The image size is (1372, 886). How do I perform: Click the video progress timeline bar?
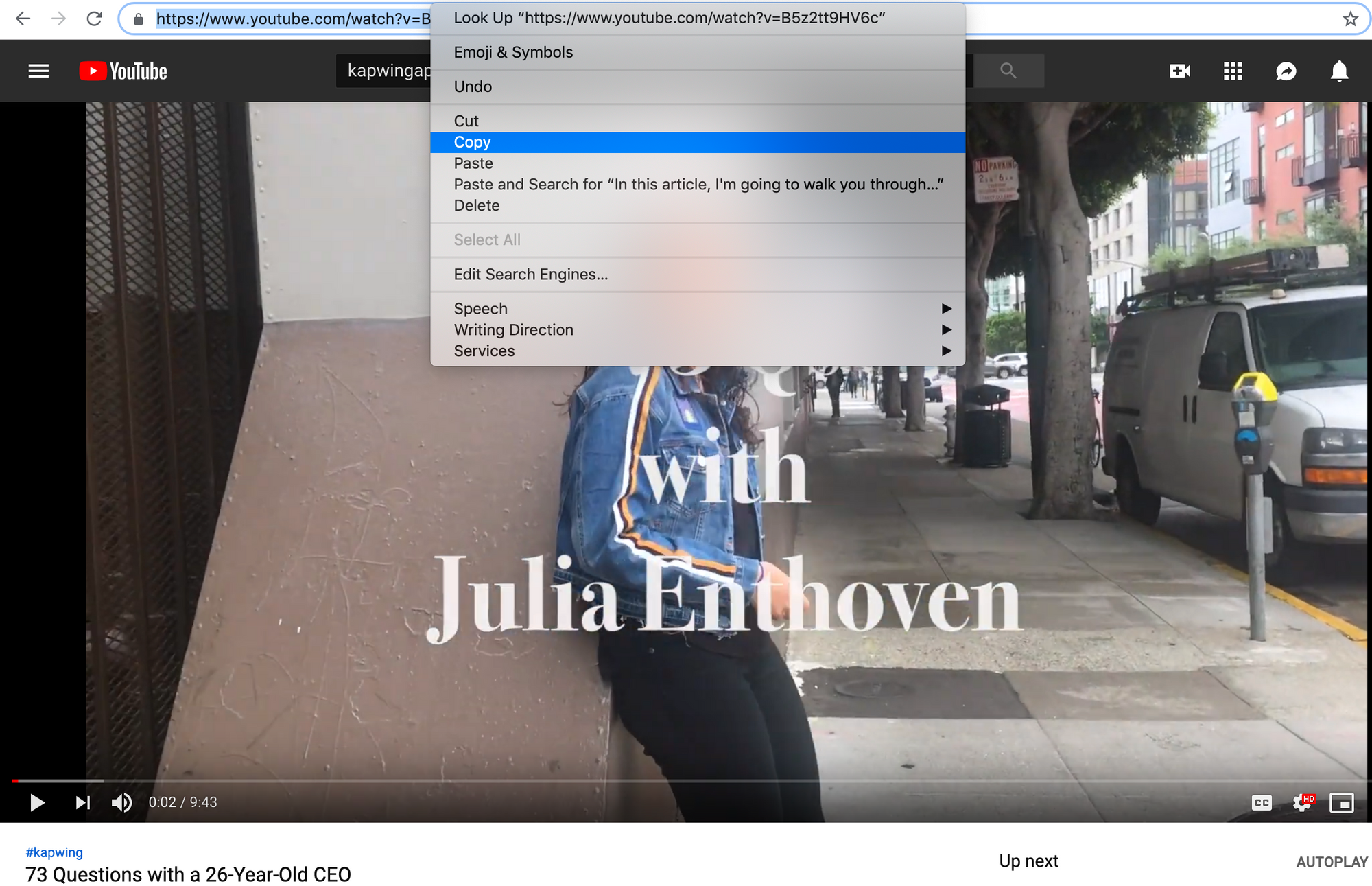coord(686,778)
